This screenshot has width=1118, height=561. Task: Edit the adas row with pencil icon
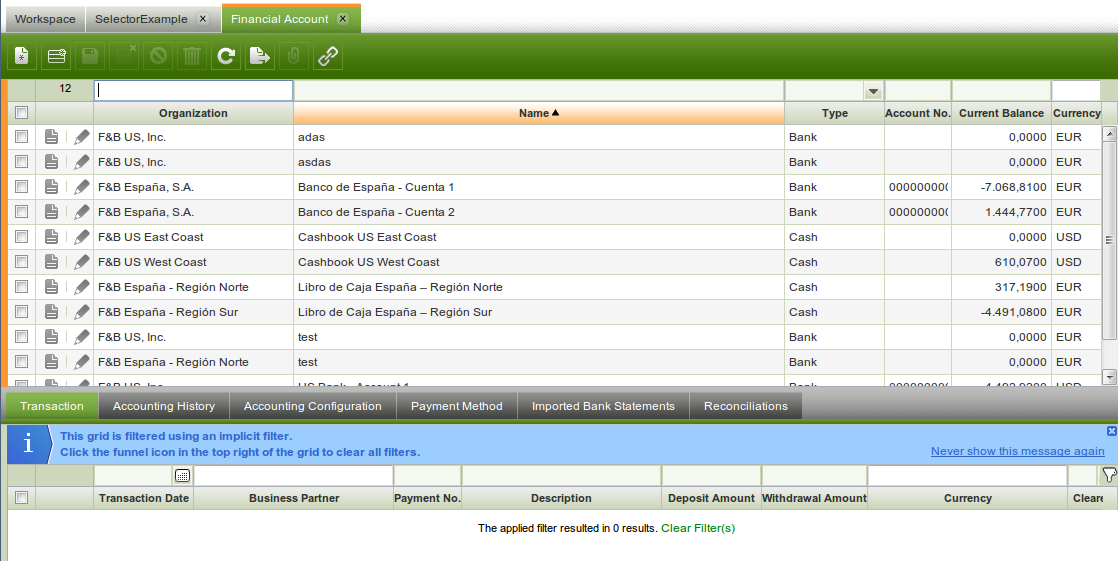[82, 137]
